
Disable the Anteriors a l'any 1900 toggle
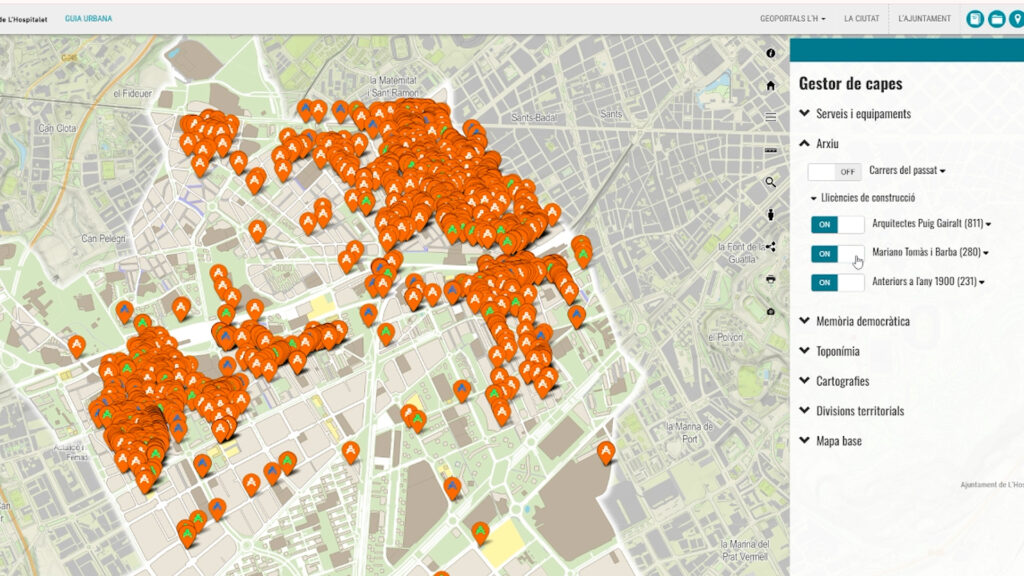click(837, 283)
